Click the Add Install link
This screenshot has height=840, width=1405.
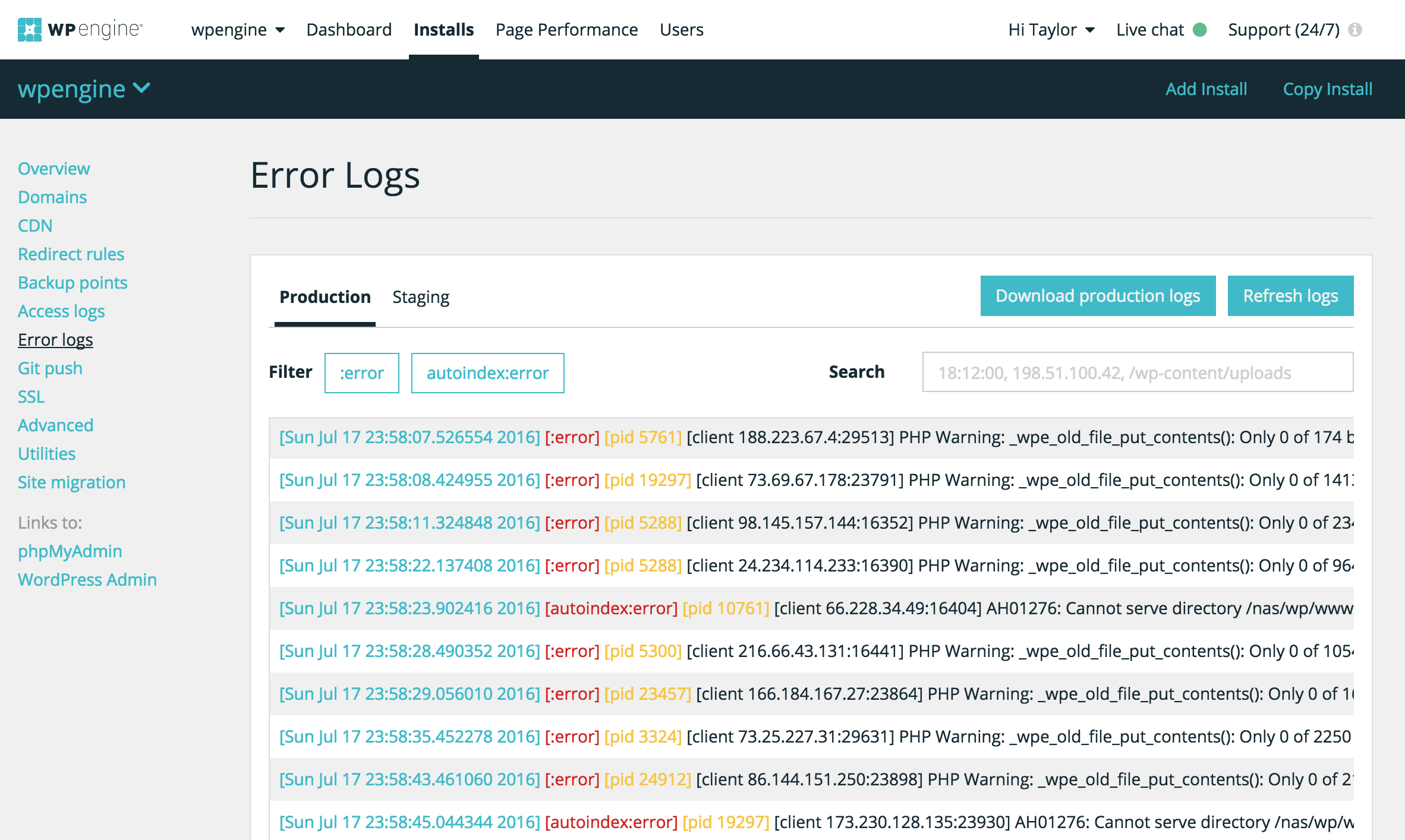(x=1206, y=89)
